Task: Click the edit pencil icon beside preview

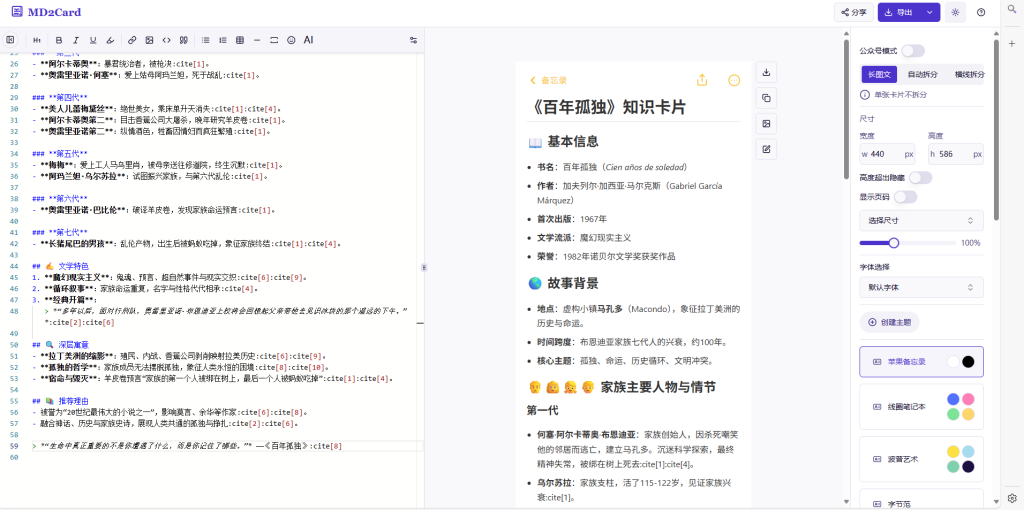Action: point(767,149)
